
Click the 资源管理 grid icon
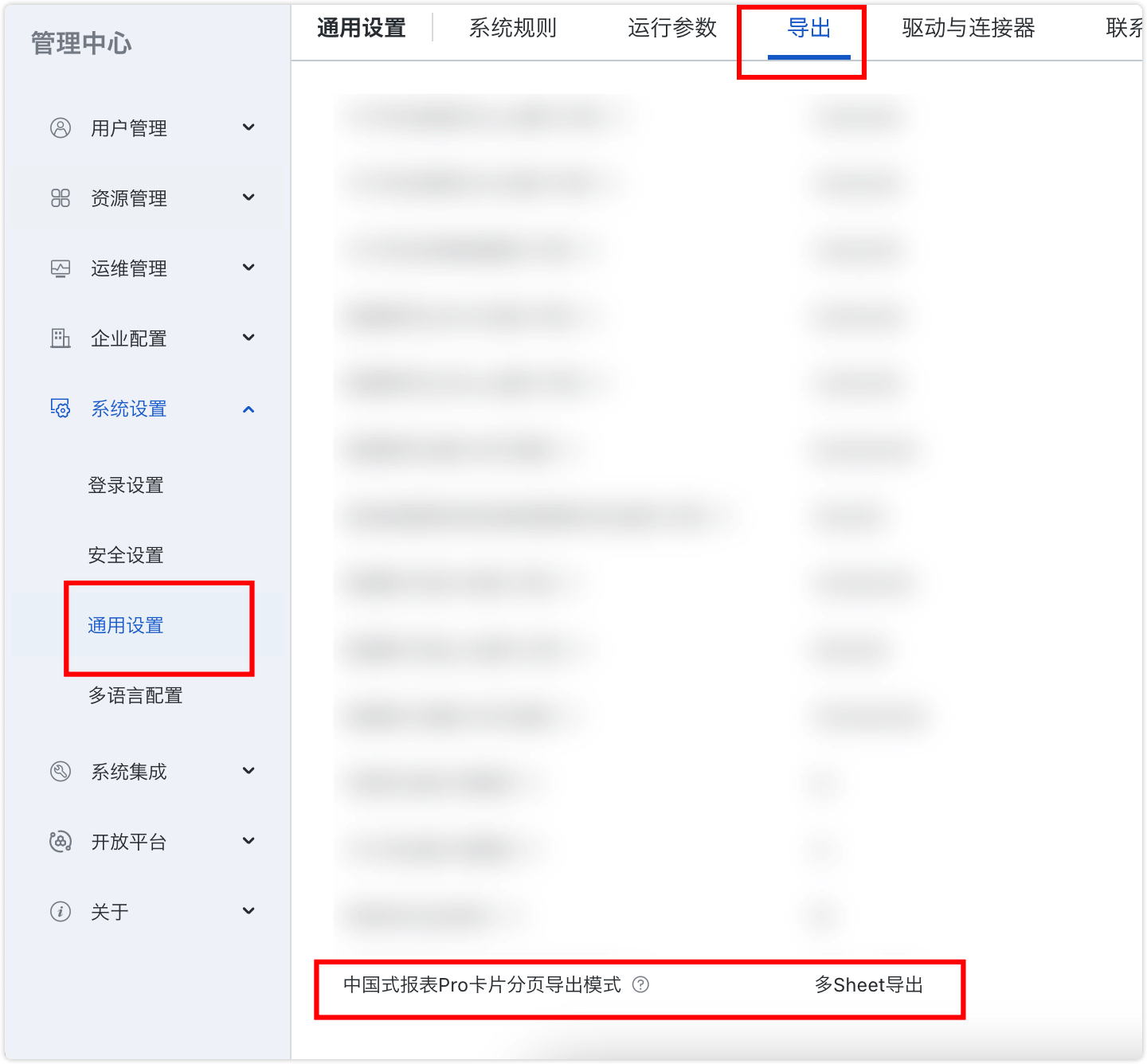[61, 198]
